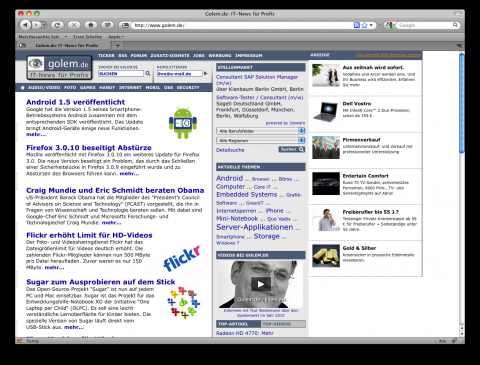Viewport: 480px width, 365px height.
Task: Open the Dell Vostro ad laptop image
Action: 326,111
